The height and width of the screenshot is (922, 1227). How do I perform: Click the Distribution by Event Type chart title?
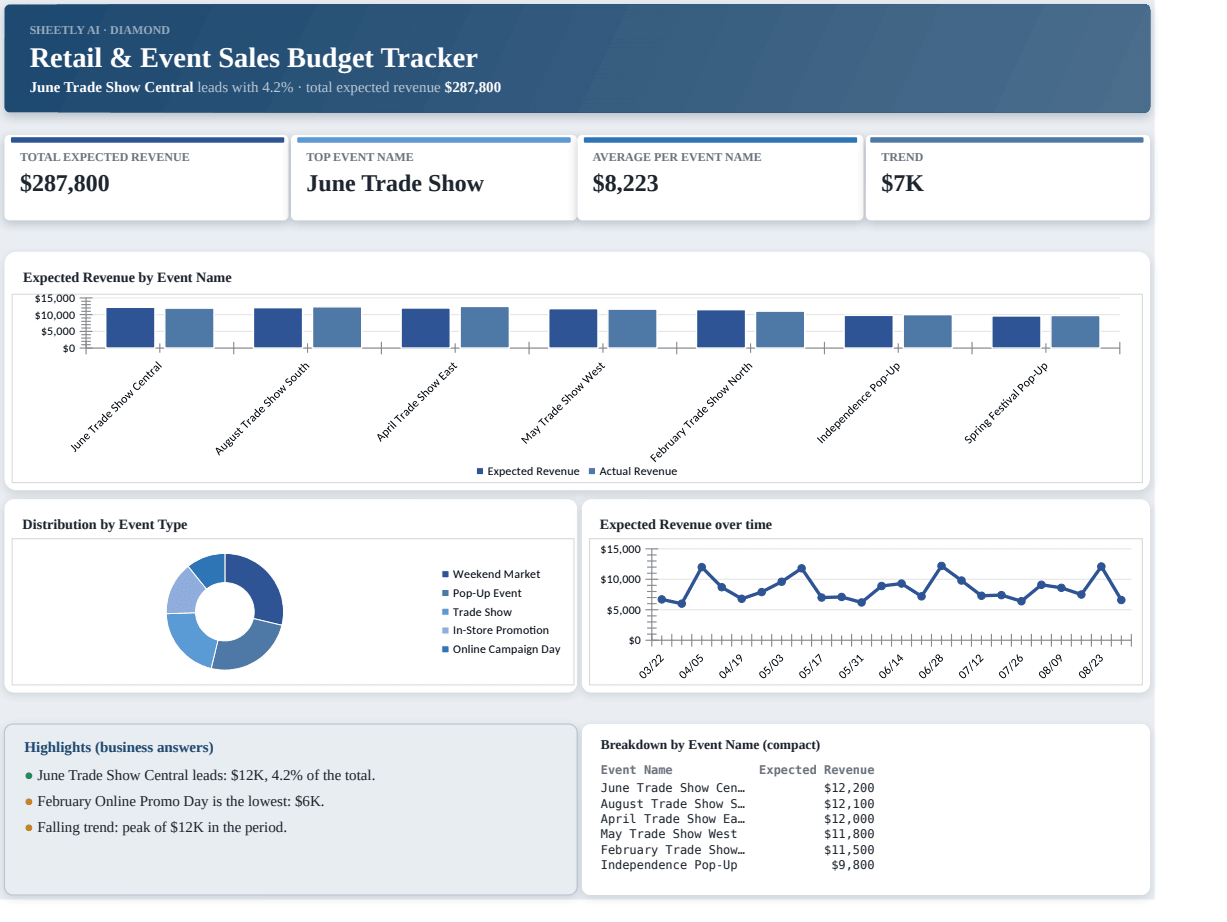coord(105,525)
